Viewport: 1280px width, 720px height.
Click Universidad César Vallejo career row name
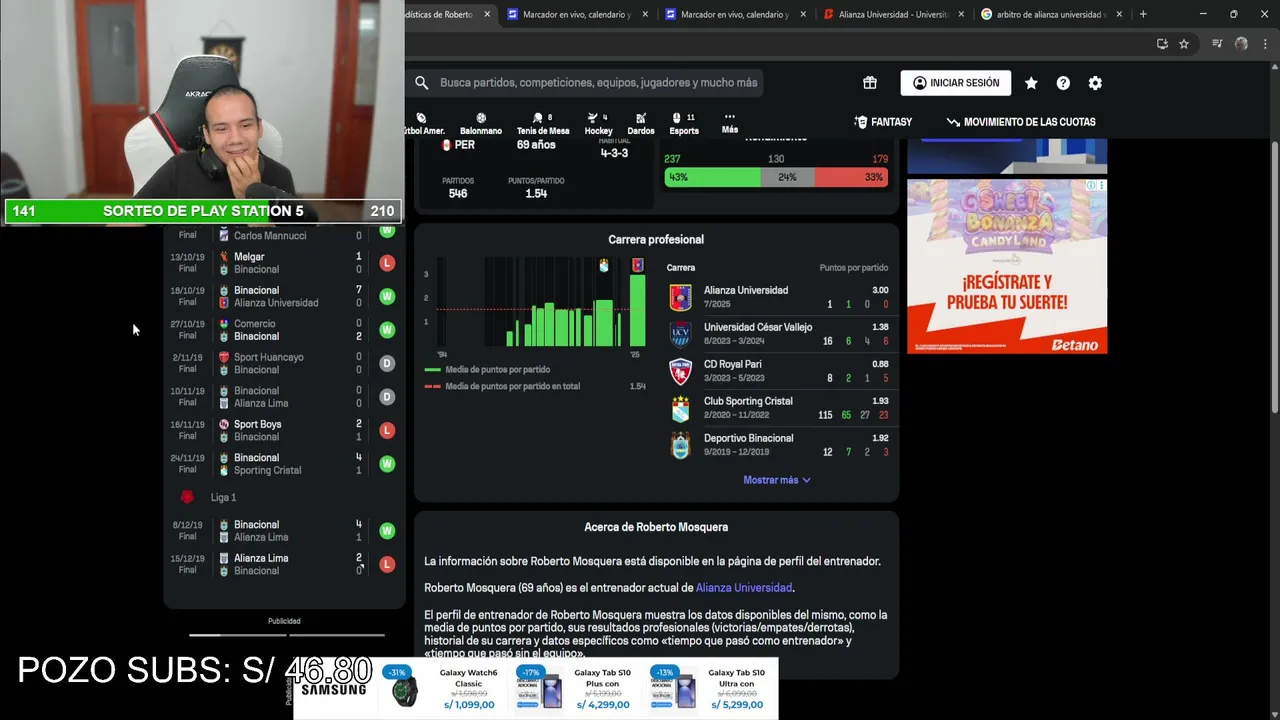(x=758, y=327)
